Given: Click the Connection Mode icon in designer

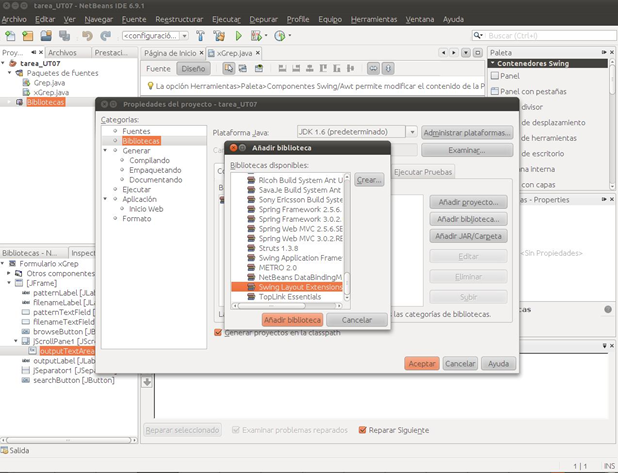Looking at the screenshot, I should [x=243, y=69].
